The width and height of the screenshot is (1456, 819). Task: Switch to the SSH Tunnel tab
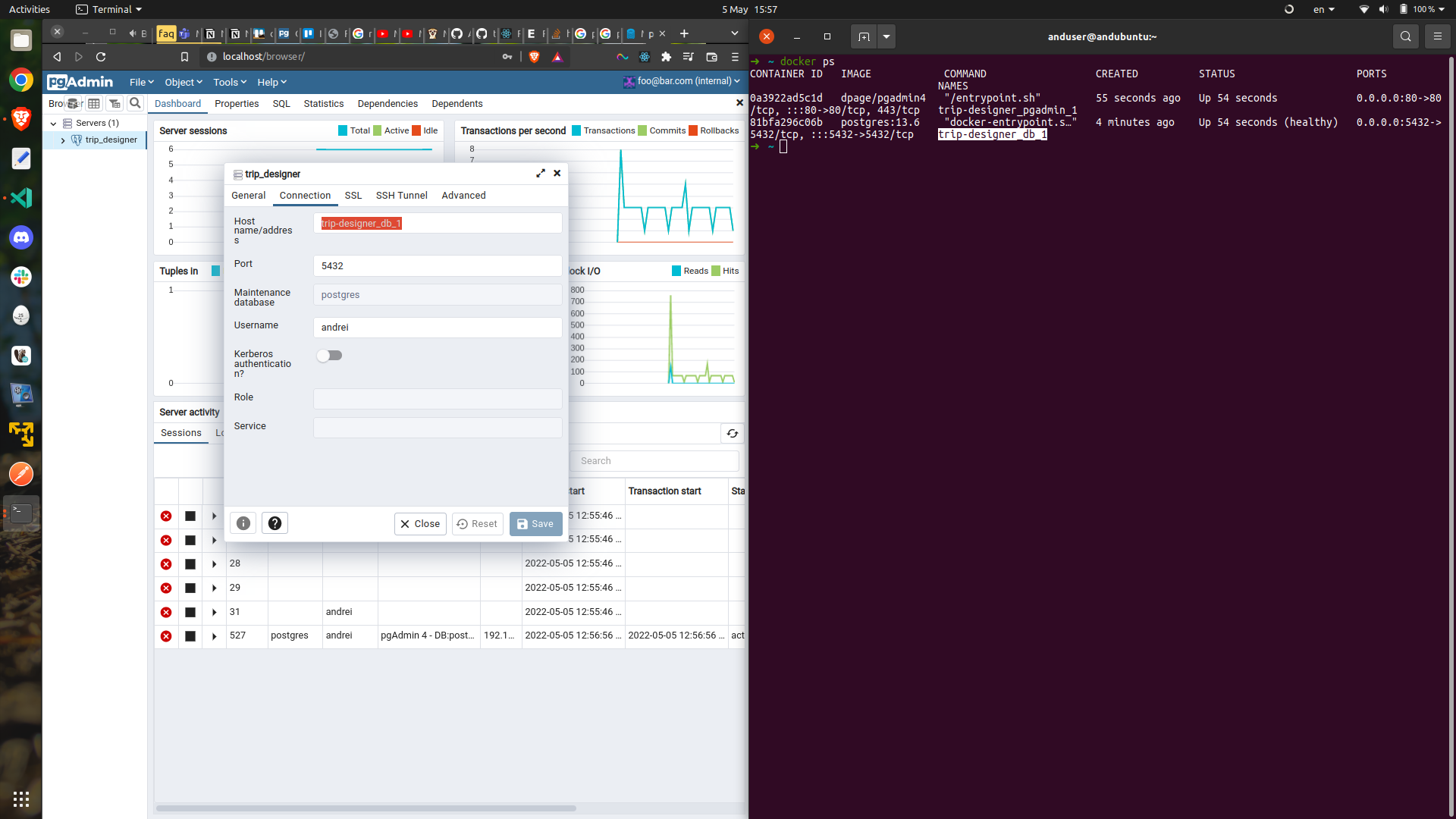(401, 196)
